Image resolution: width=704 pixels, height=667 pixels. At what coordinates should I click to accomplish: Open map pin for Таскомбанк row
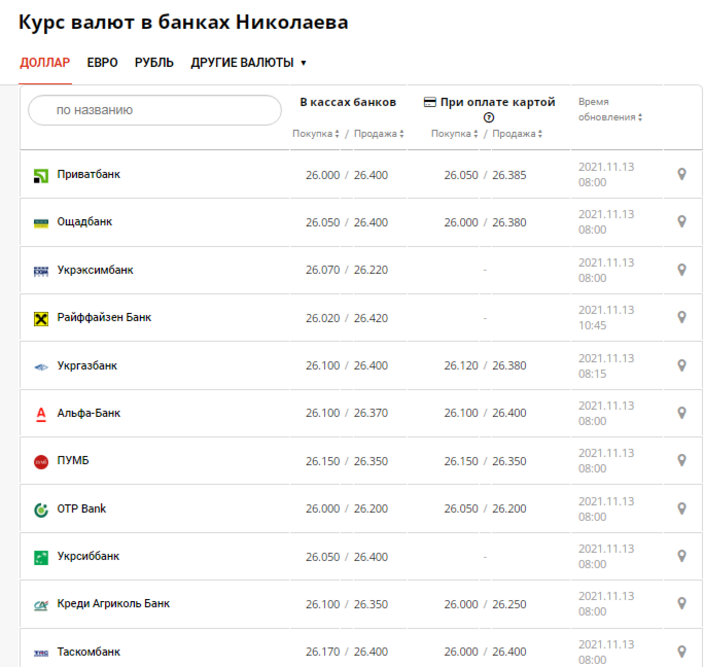point(682,652)
